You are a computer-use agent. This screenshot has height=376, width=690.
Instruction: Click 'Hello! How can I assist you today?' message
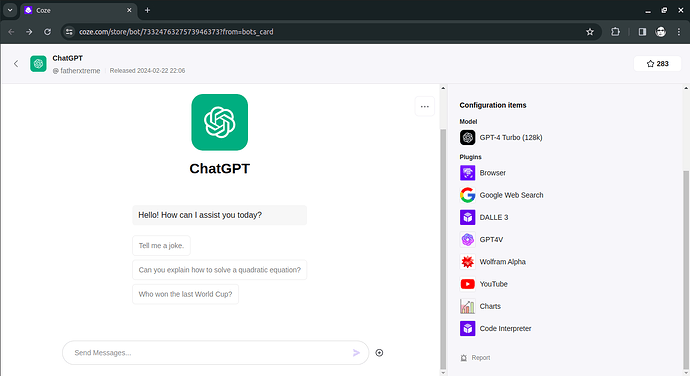pos(220,215)
